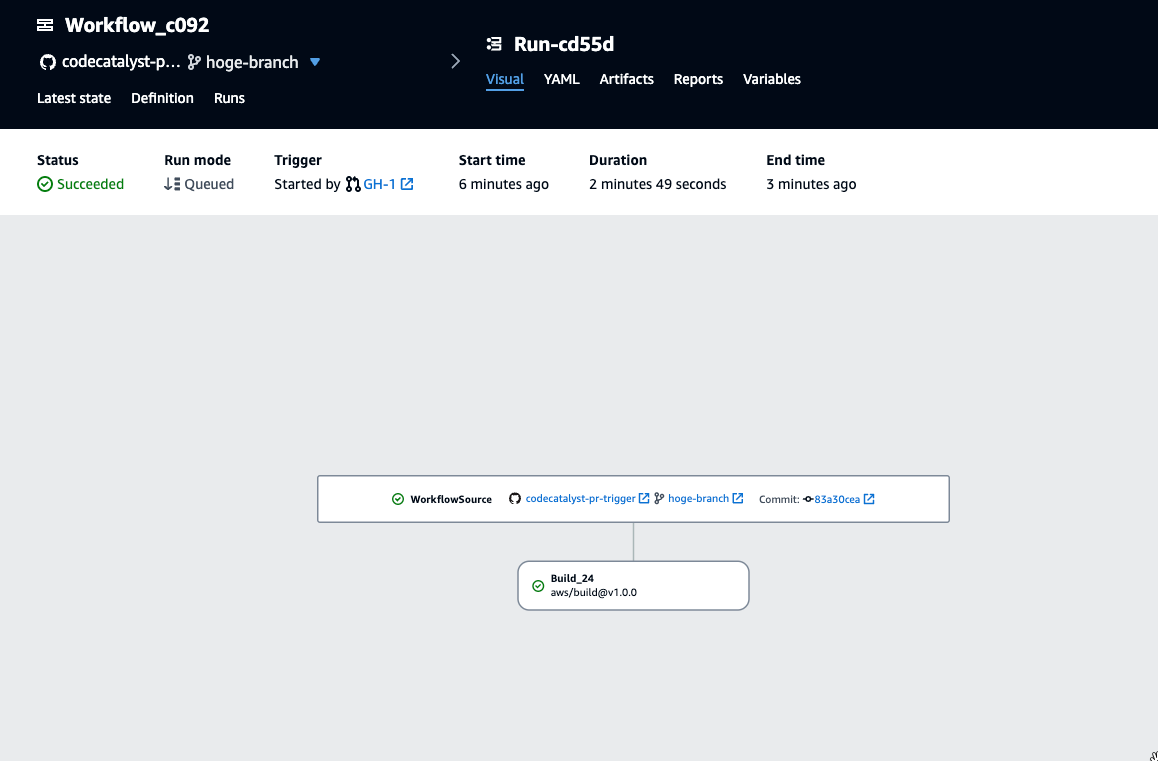Click the Queued run mode icon
Image resolution: width=1158 pixels, height=761 pixels.
click(x=172, y=184)
